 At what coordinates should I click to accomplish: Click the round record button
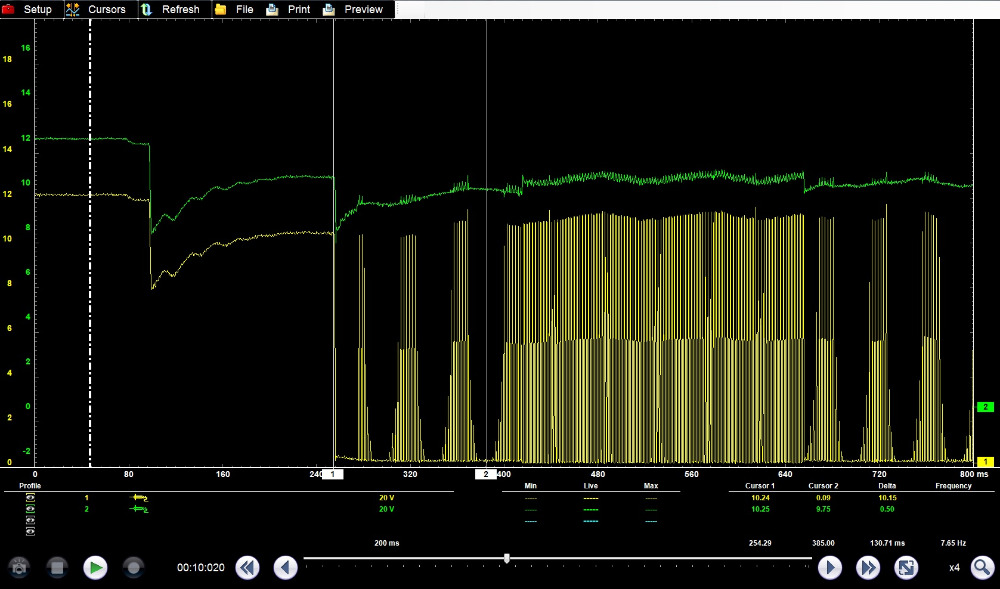[x=132, y=567]
